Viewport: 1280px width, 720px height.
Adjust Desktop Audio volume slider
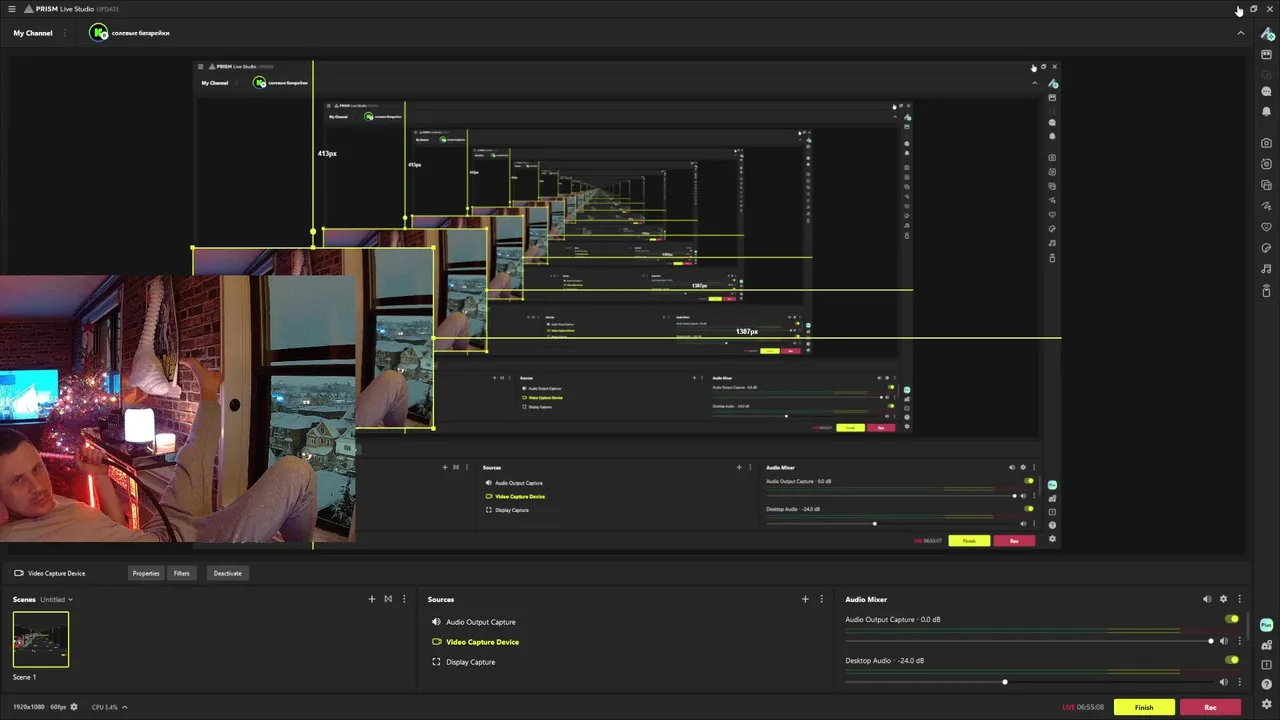tap(1029, 682)
